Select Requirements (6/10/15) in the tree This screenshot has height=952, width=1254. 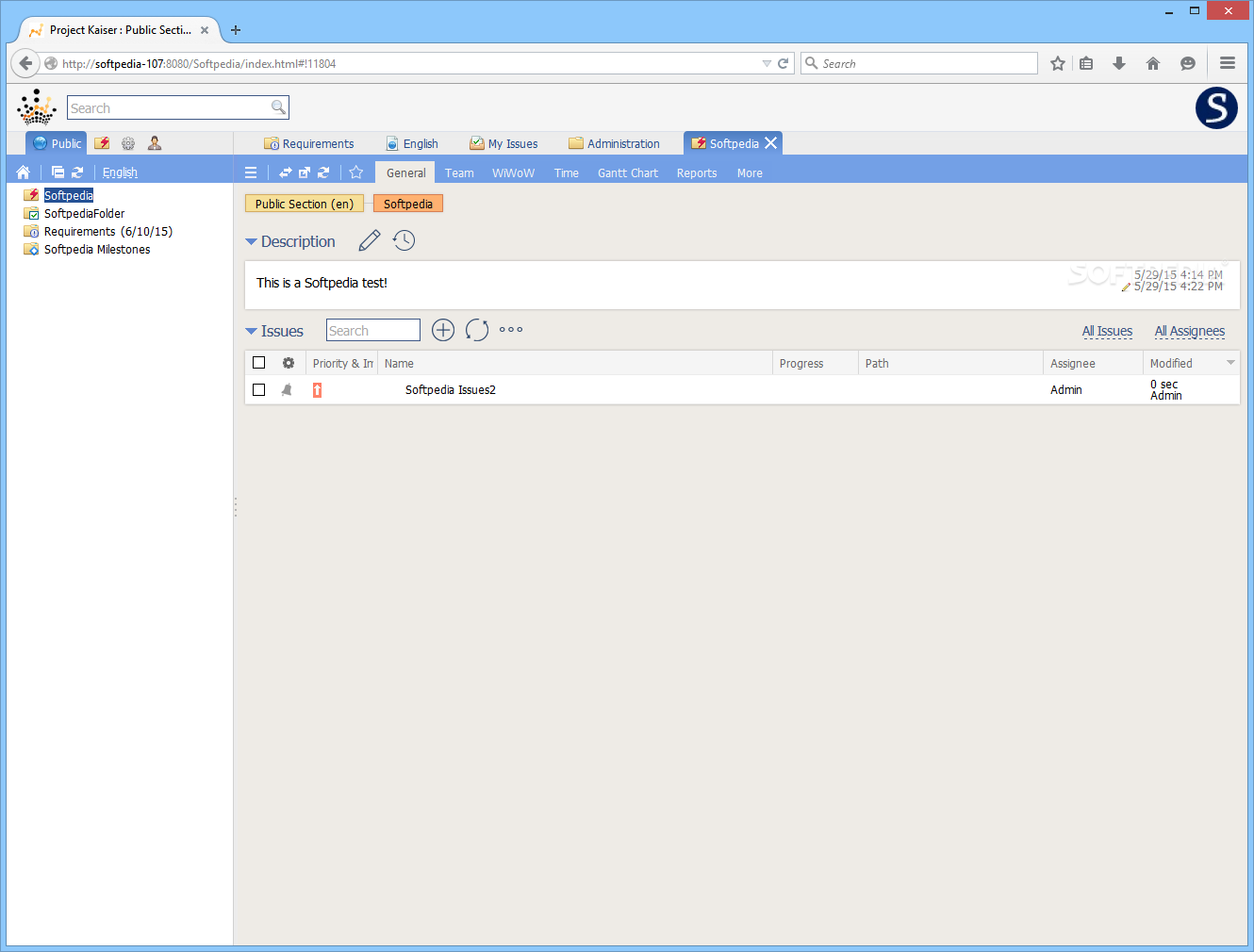(x=108, y=231)
